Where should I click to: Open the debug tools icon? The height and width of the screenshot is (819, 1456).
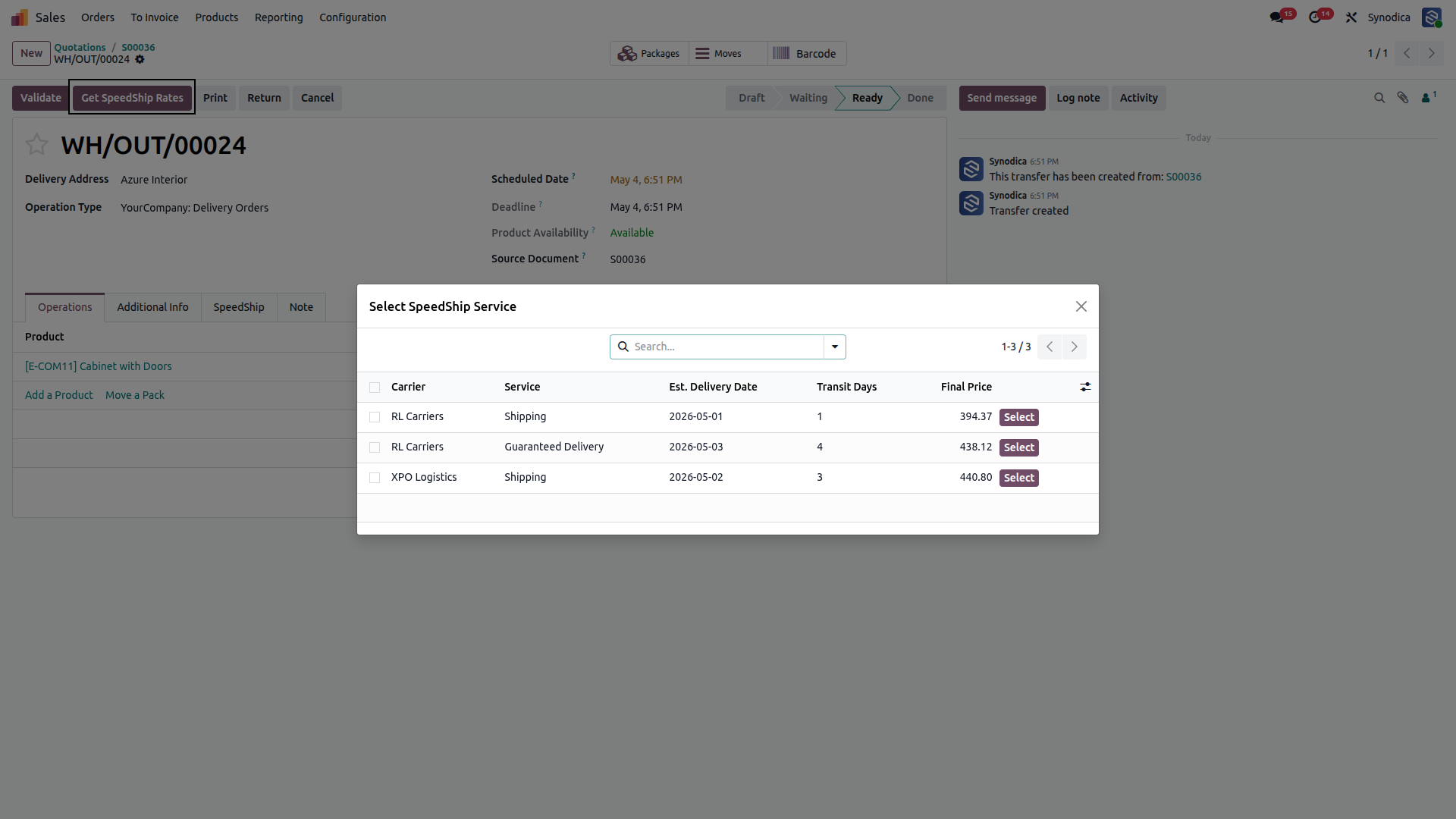(1351, 17)
